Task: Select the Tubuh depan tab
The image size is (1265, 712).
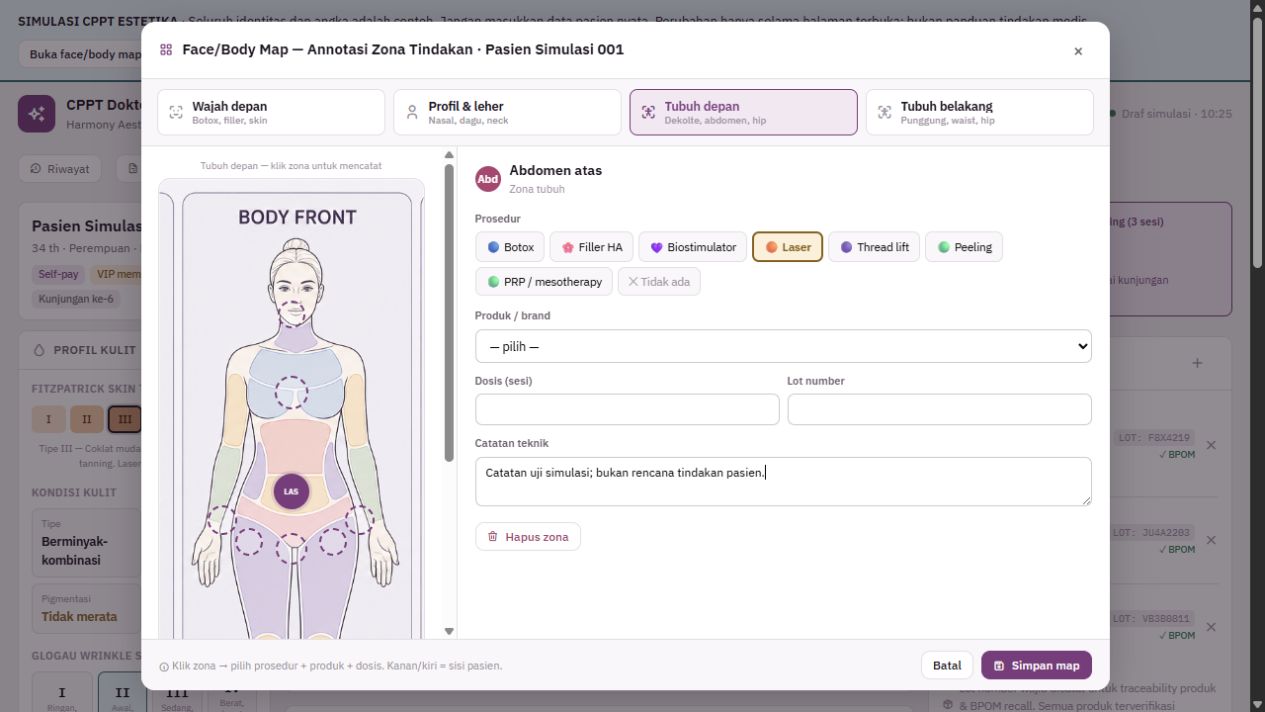Action: pos(743,112)
